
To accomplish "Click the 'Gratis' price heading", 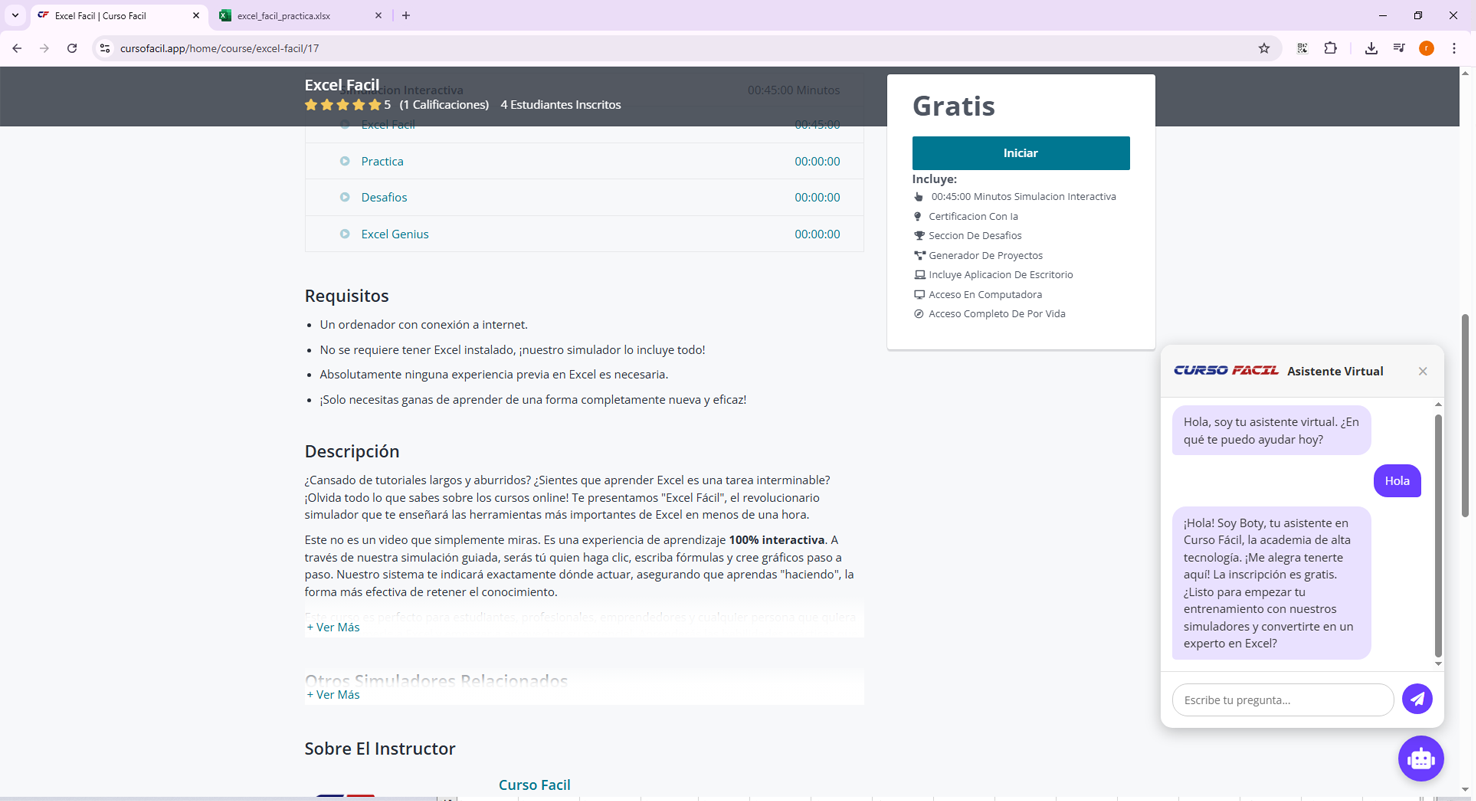I will click(954, 105).
